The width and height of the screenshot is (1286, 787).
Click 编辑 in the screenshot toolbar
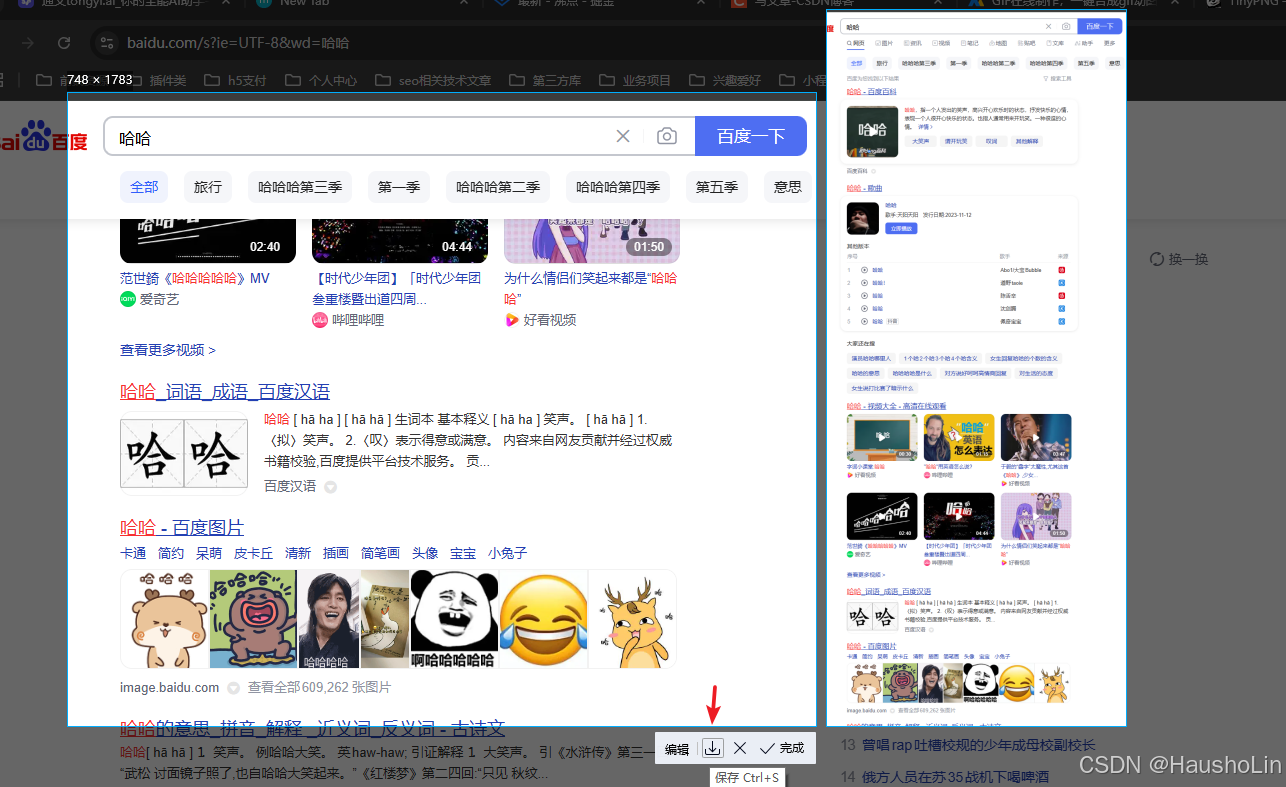click(677, 748)
